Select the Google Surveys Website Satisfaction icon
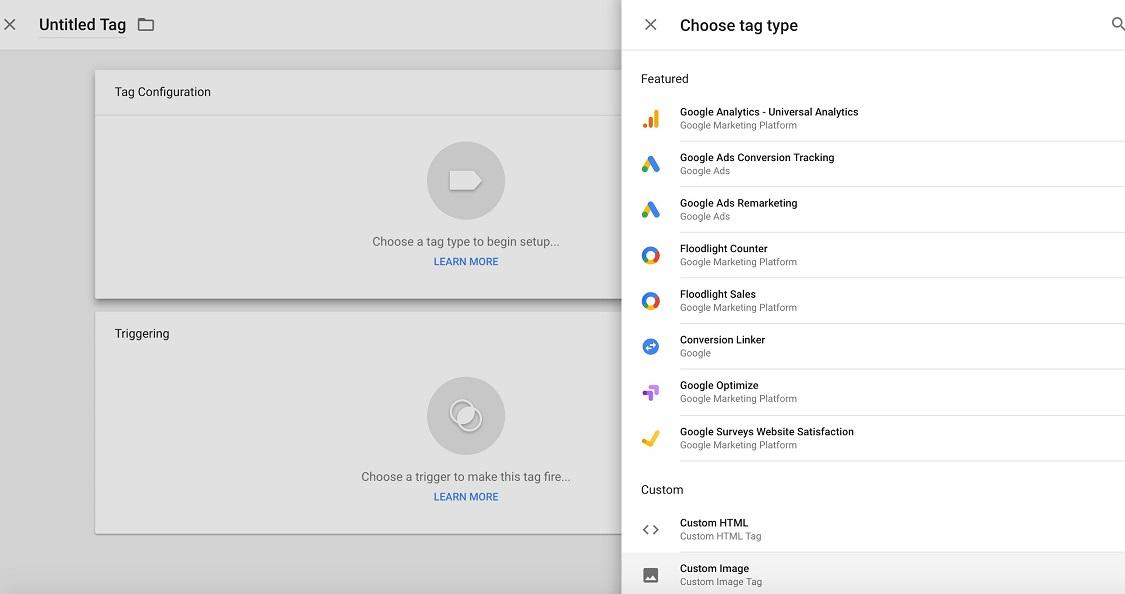This screenshot has height=594, width=1125. click(x=651, y=437)
